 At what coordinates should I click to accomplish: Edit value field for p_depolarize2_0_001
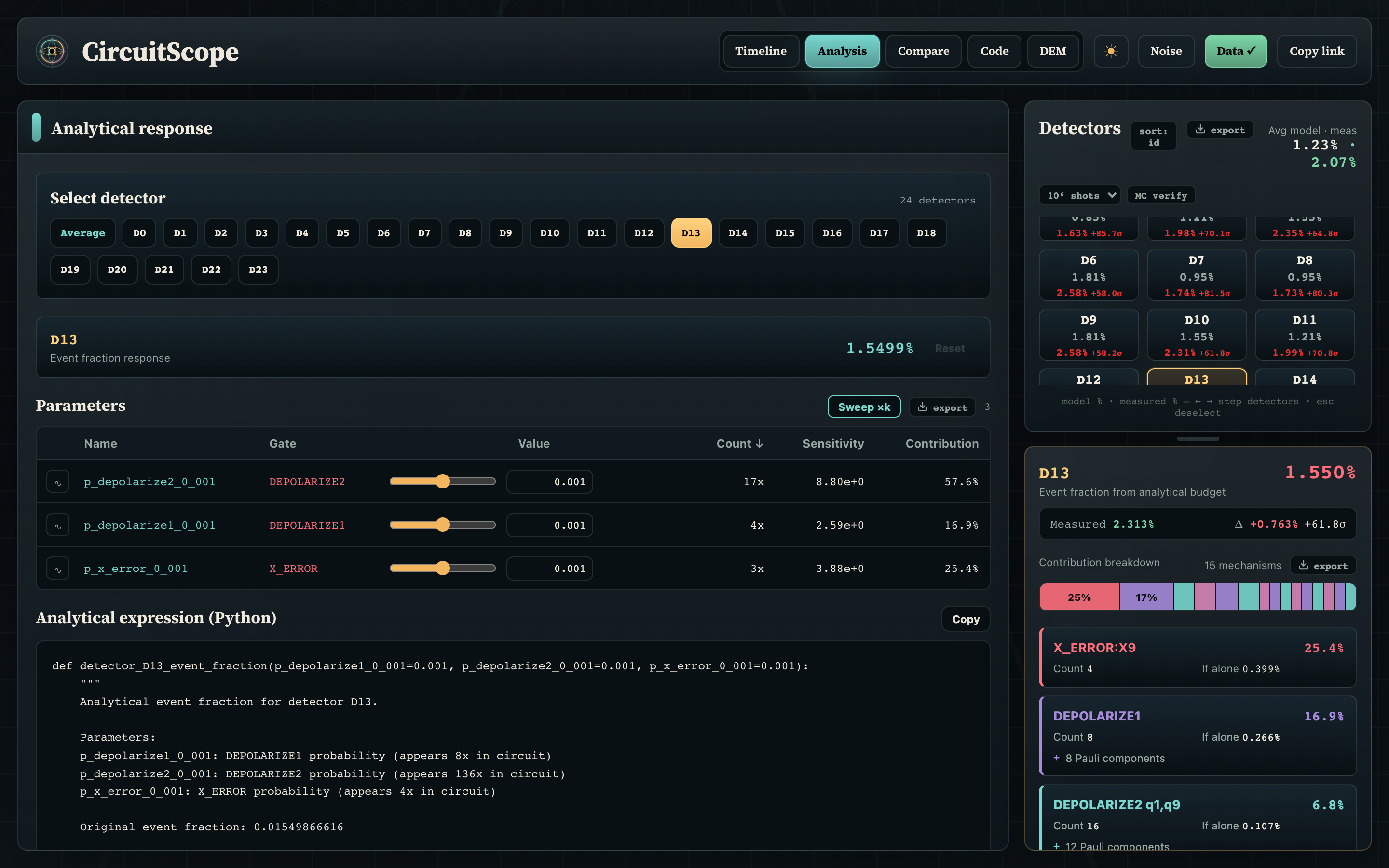(x=549, y=482)
